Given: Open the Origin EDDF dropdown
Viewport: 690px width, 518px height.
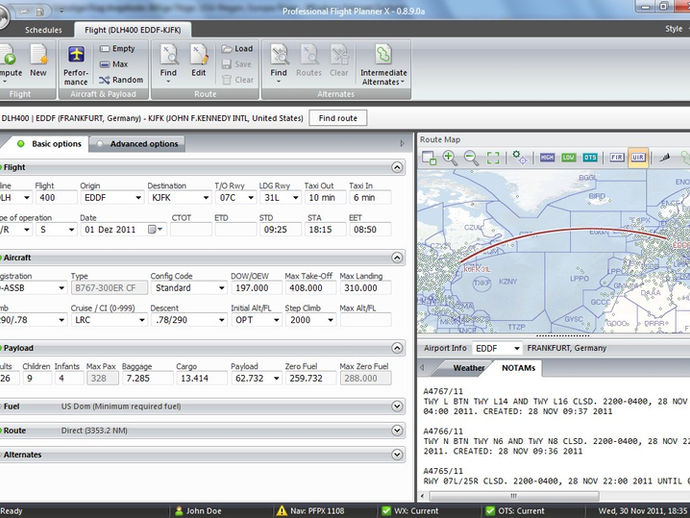Looking at the screenshot, I should click(138, 198).
